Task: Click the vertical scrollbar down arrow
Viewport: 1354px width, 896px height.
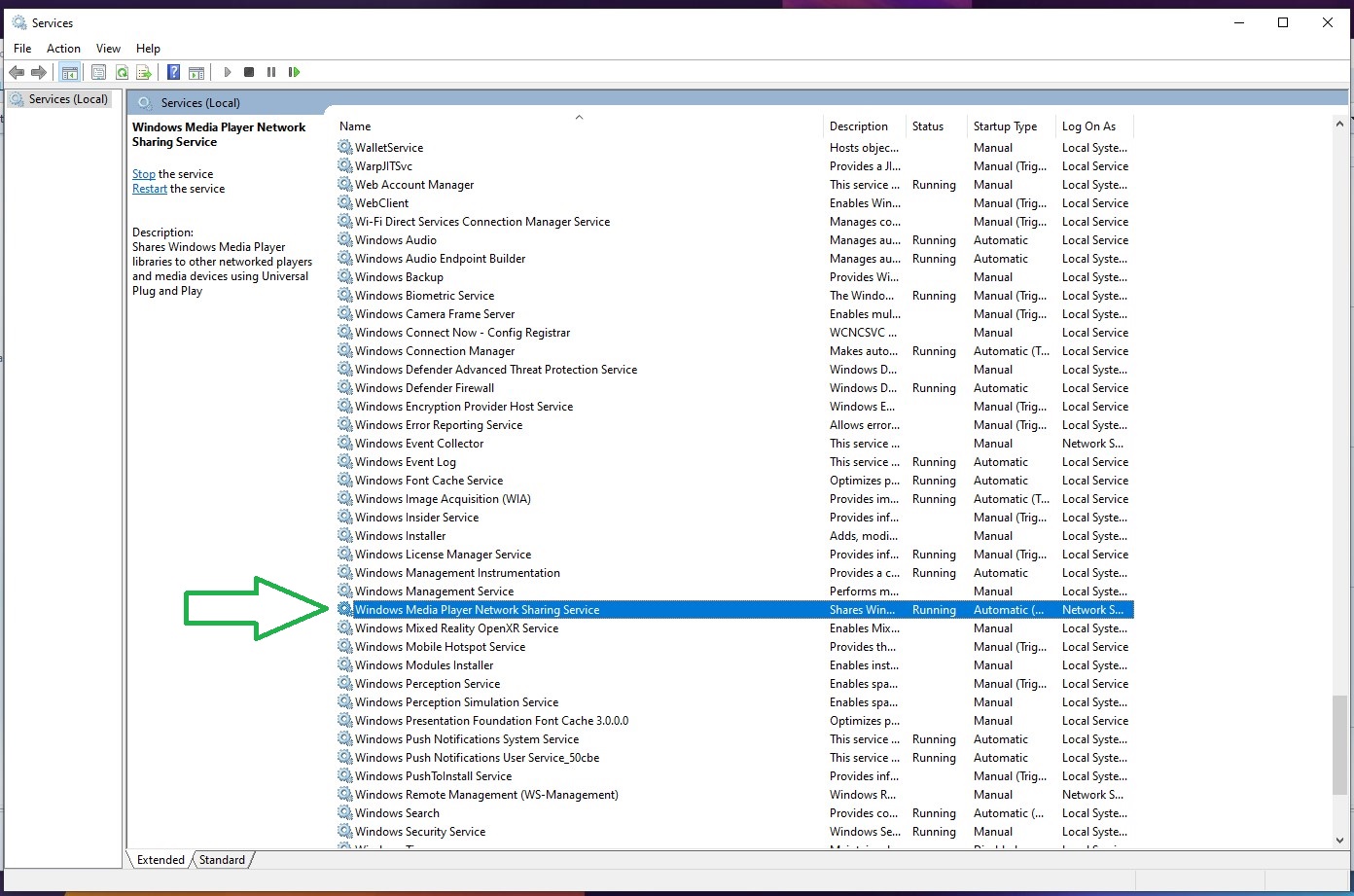Action: point(1339,841)
